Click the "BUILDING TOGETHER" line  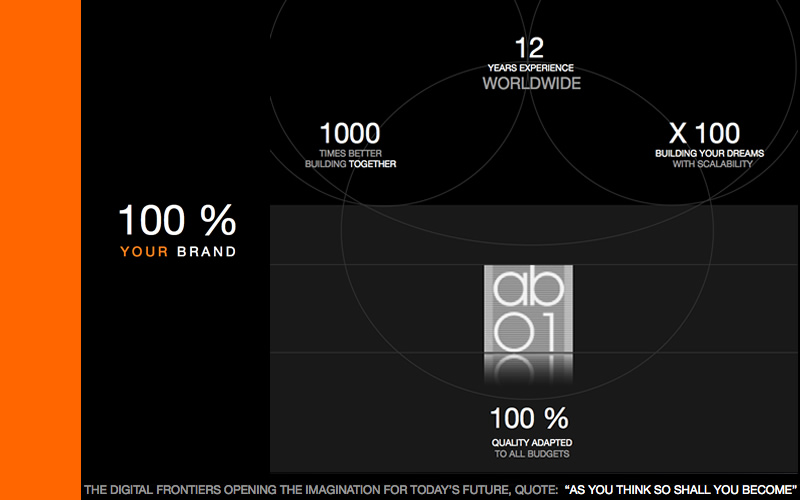coord(351,164)
